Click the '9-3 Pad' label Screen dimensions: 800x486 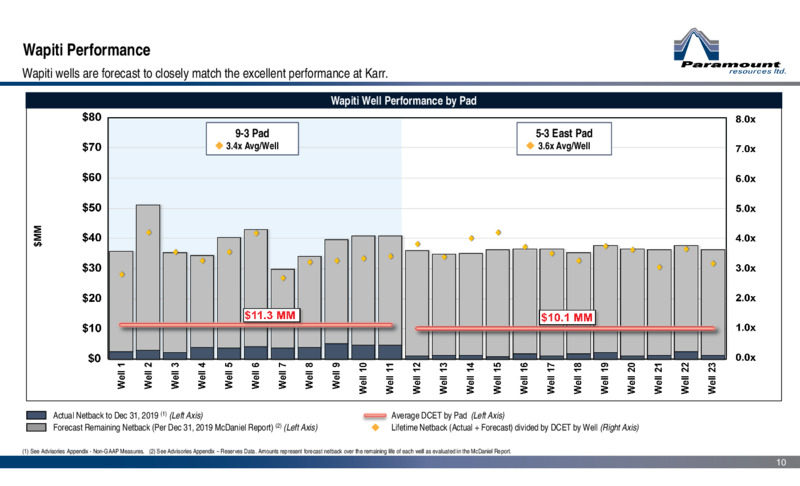(x=252, y=133)
